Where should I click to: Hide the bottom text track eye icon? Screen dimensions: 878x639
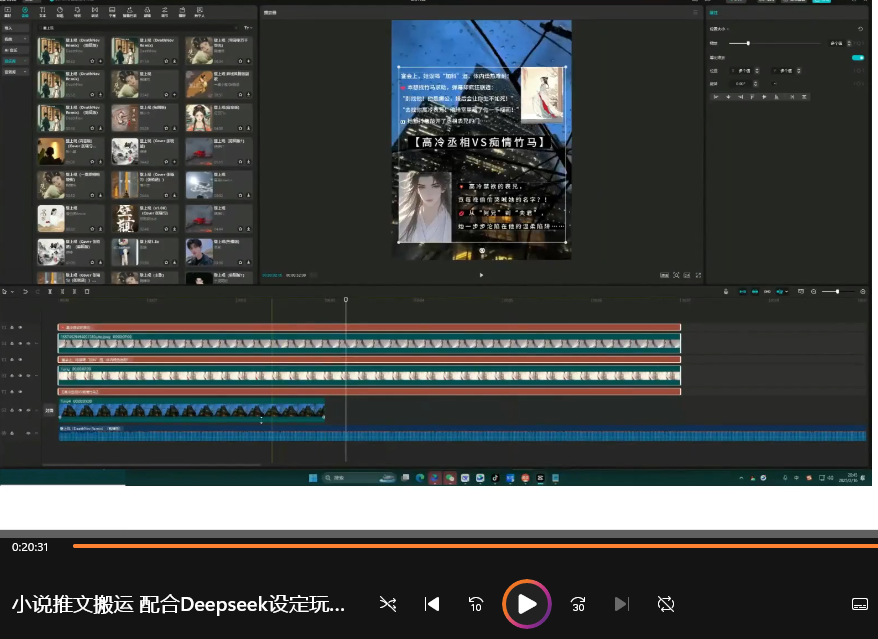20,391
